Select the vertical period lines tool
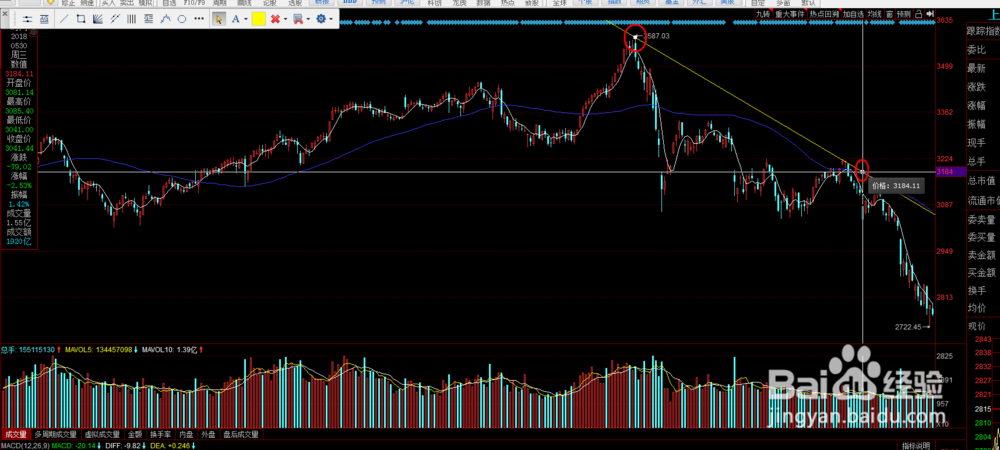 click(x=131, y=19)
